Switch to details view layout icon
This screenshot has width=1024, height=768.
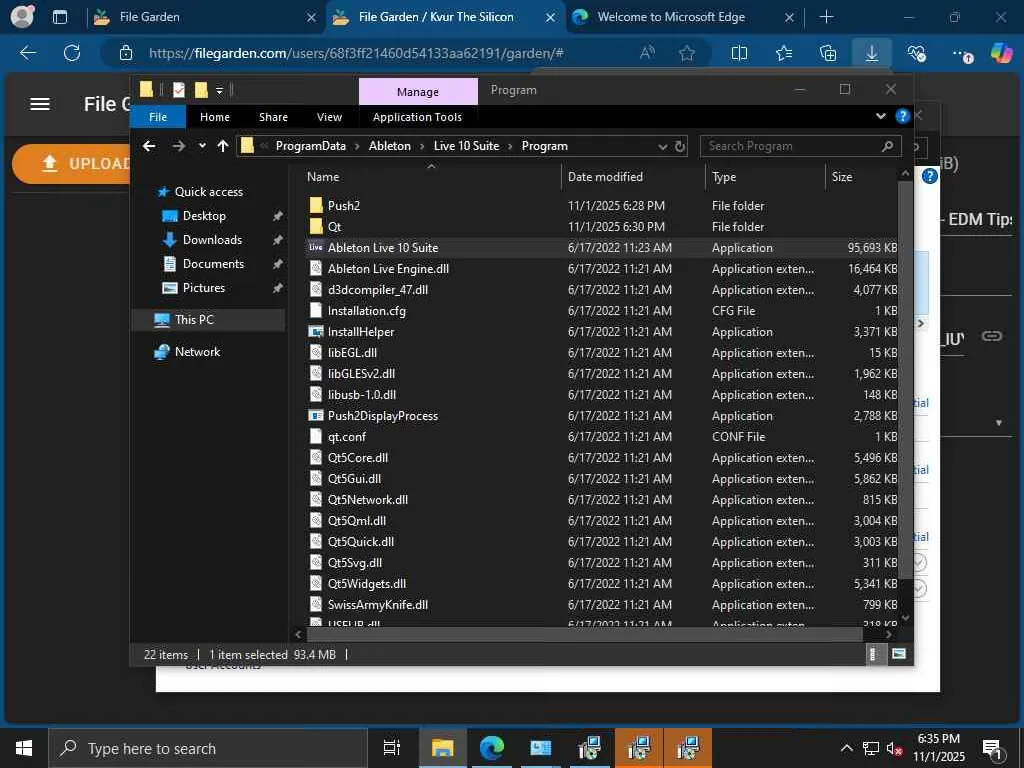pyautogui.click(x=874, y=654)
